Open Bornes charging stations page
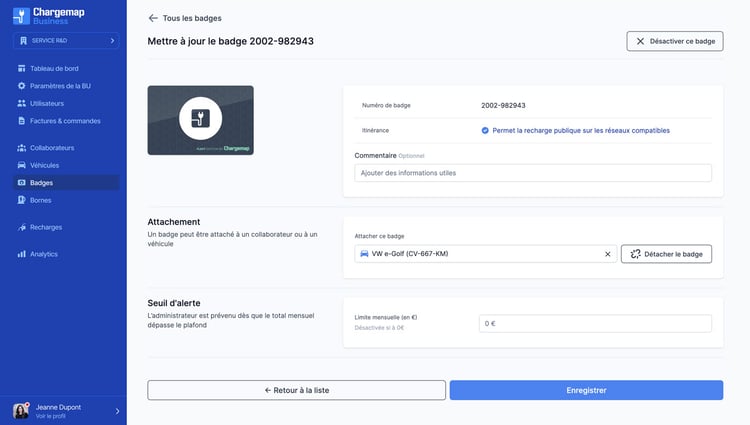The width and height of the screenshot is (750, 425). [x=41, y=200]
